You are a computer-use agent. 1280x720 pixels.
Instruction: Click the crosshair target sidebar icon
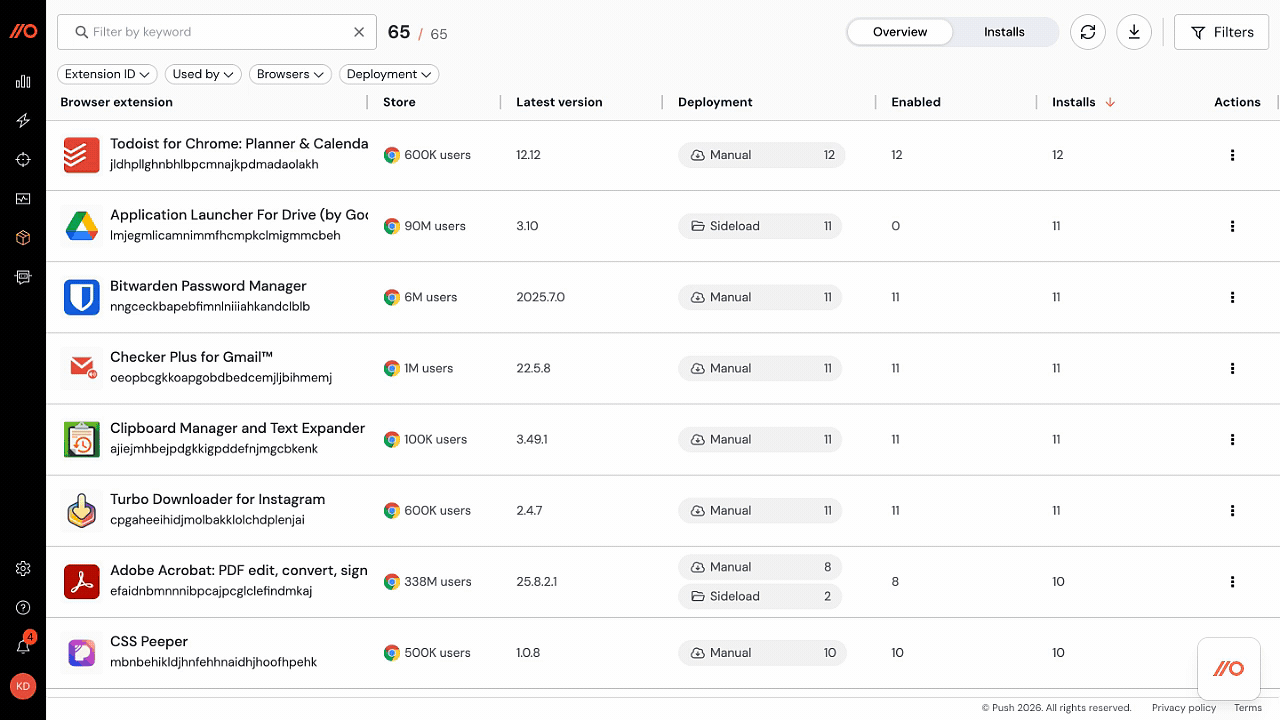click(x=22, y=159)
